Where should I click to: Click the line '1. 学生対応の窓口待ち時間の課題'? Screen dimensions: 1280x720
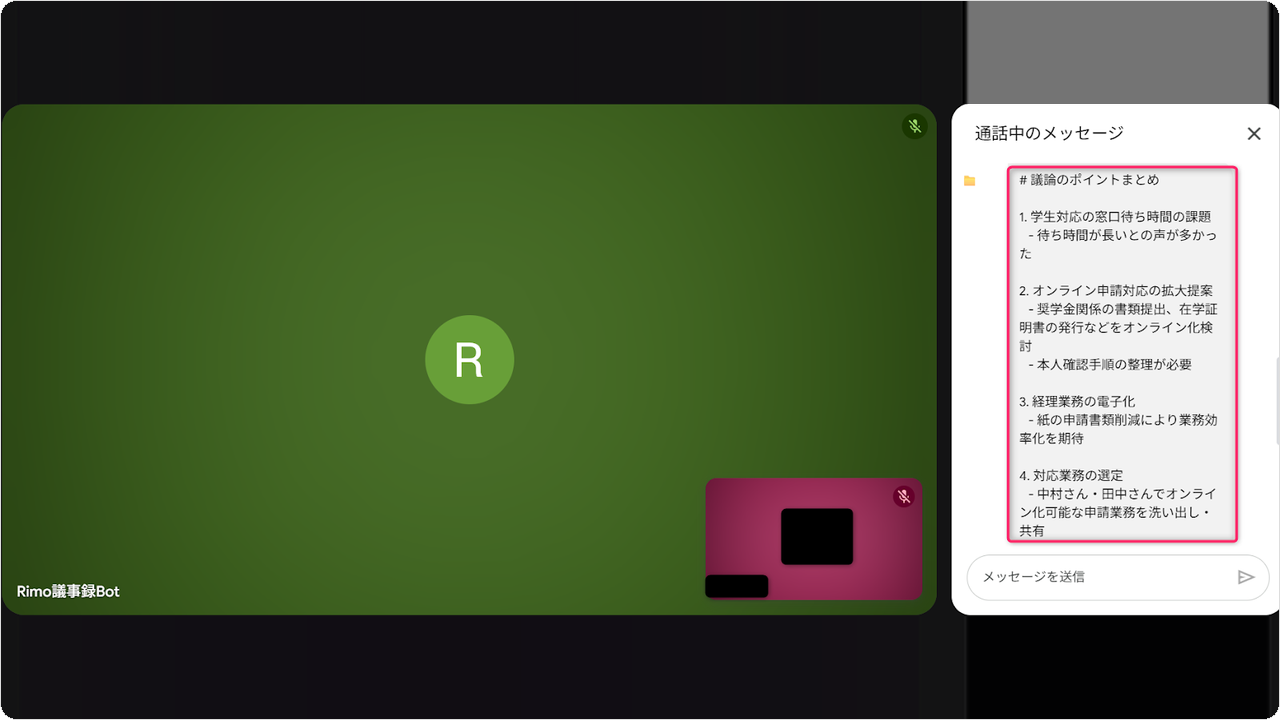tap(1115, 217)
